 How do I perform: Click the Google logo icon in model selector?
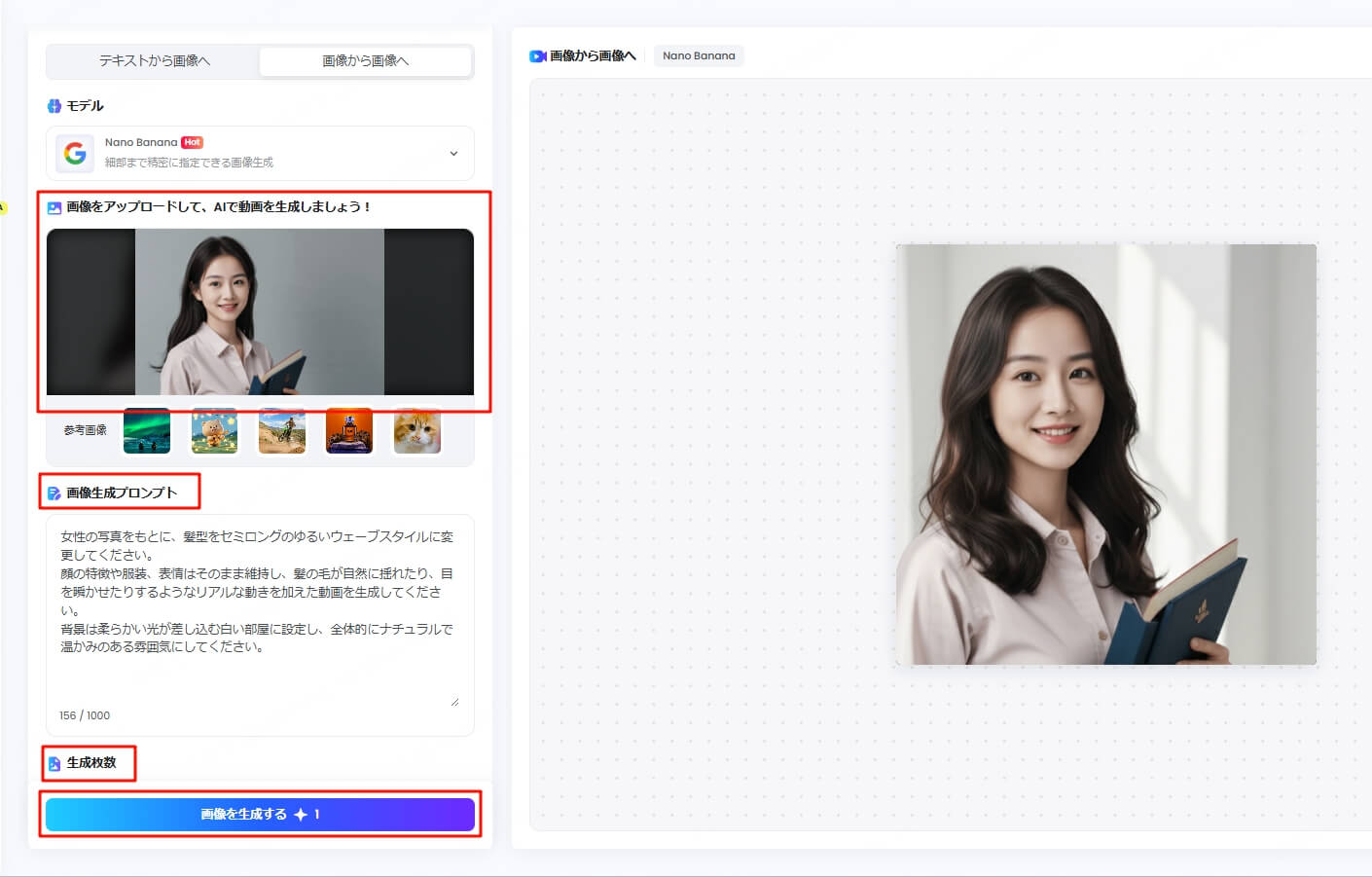coord(75,153)
